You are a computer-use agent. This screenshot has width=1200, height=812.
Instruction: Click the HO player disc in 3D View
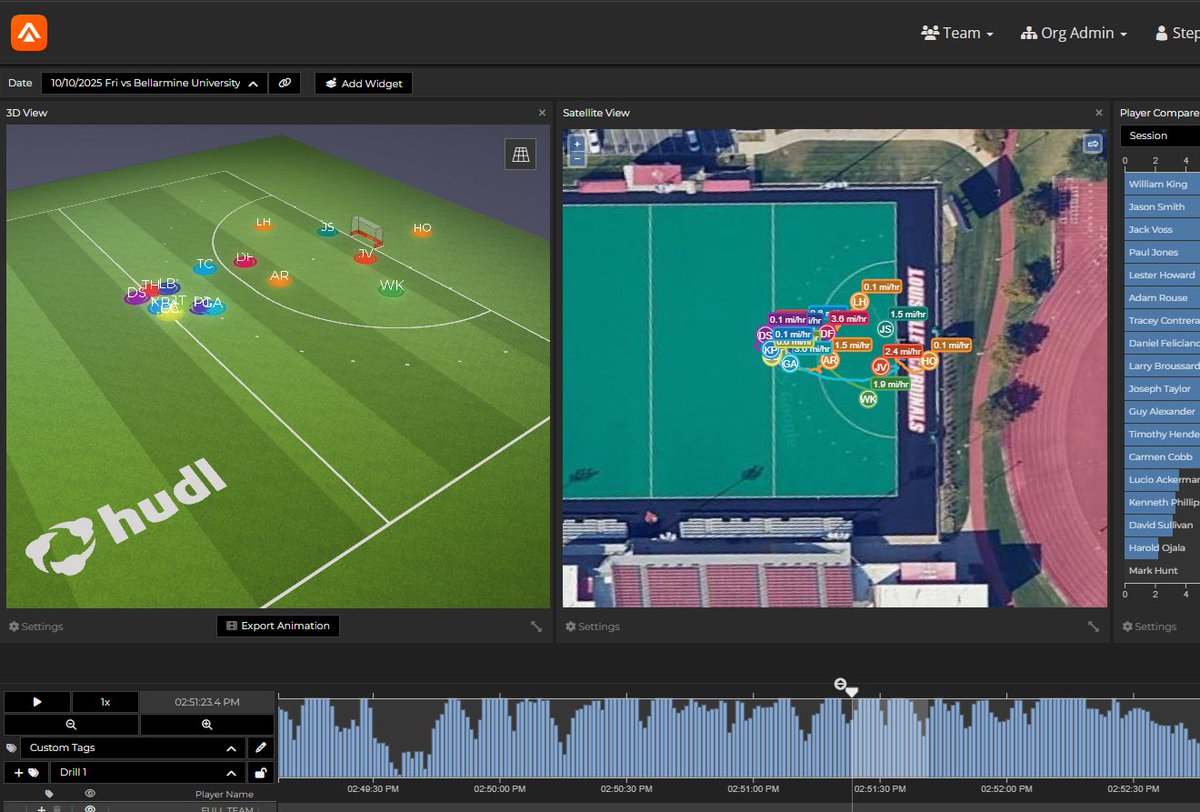[x=422, y=230]
